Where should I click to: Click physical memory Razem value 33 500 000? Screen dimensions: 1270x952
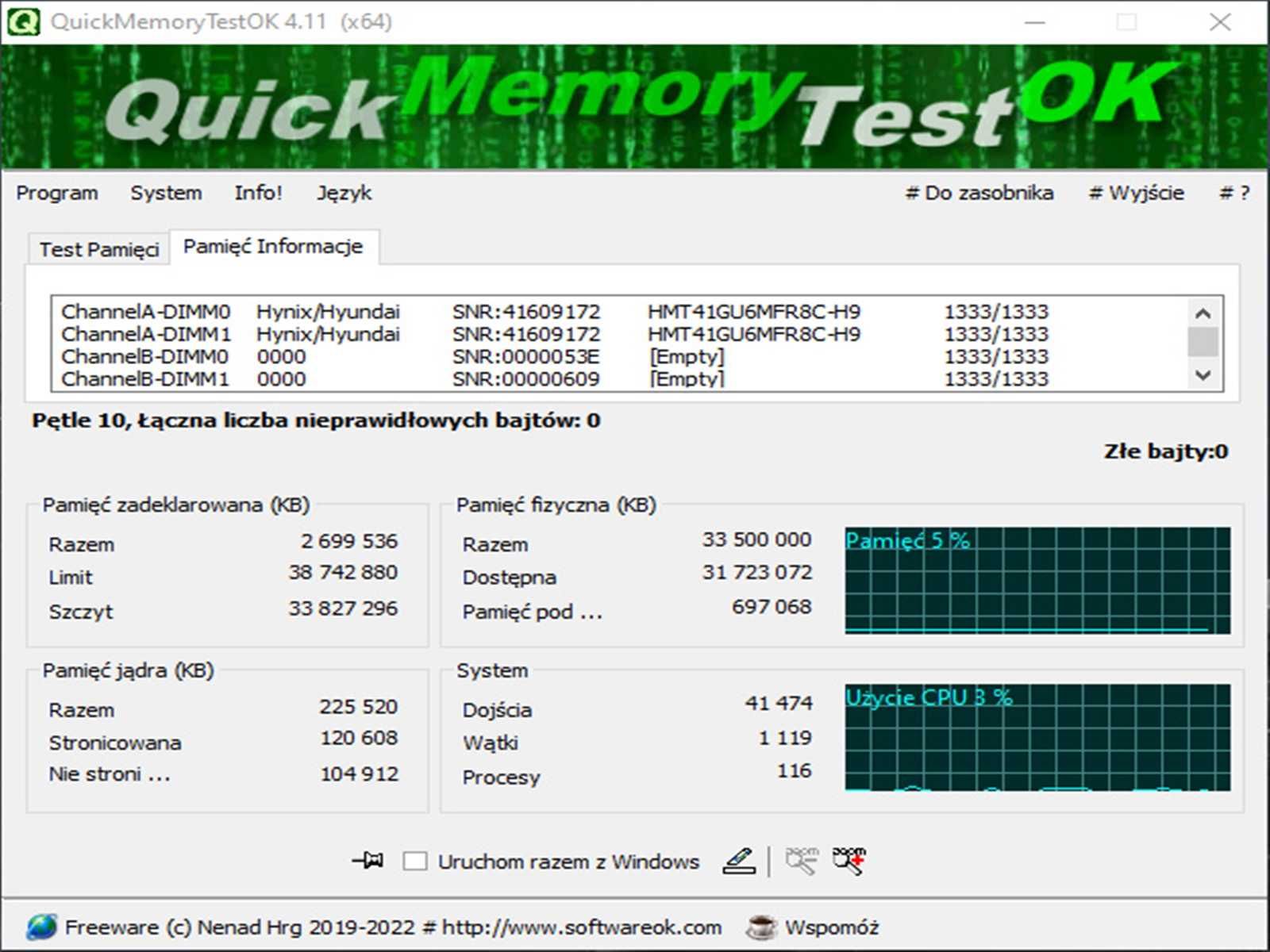point(756,539)
